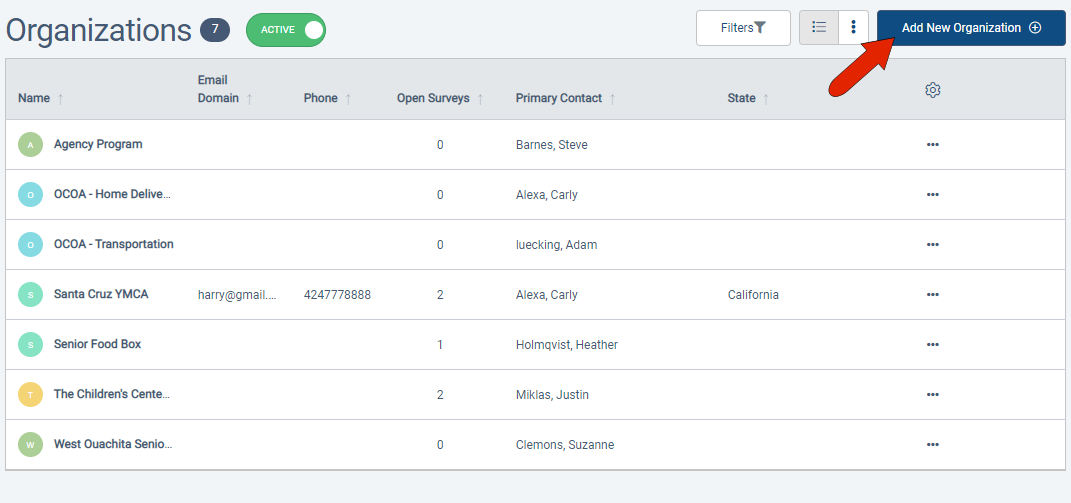
Task: Open column settings gear icon
Action: (933, 90)
